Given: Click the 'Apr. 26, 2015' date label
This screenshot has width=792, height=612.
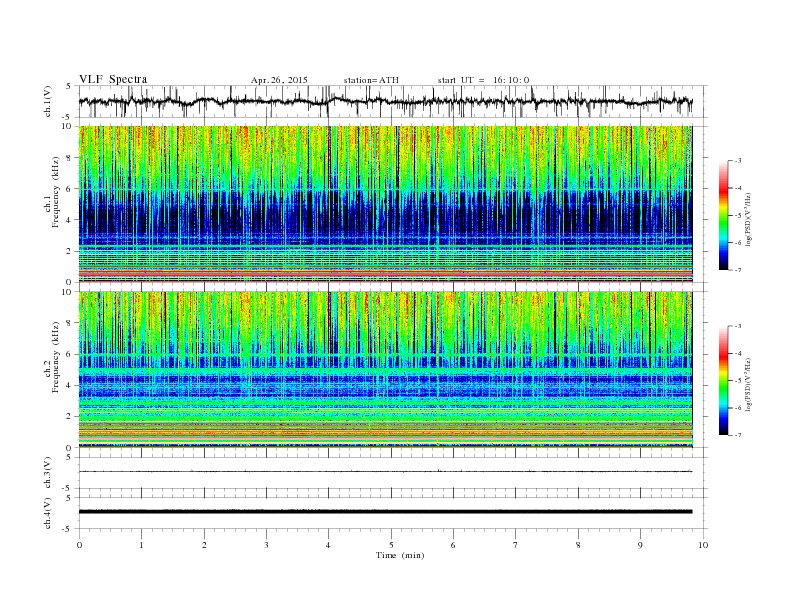Looking at the screenshot, I should (x=279, y=80).
